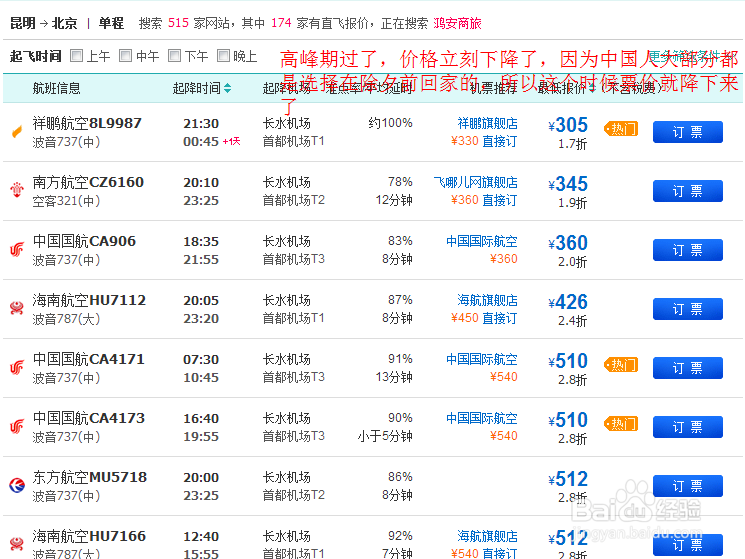Book ticket for 海南航空HU7166

coord(688,545)
